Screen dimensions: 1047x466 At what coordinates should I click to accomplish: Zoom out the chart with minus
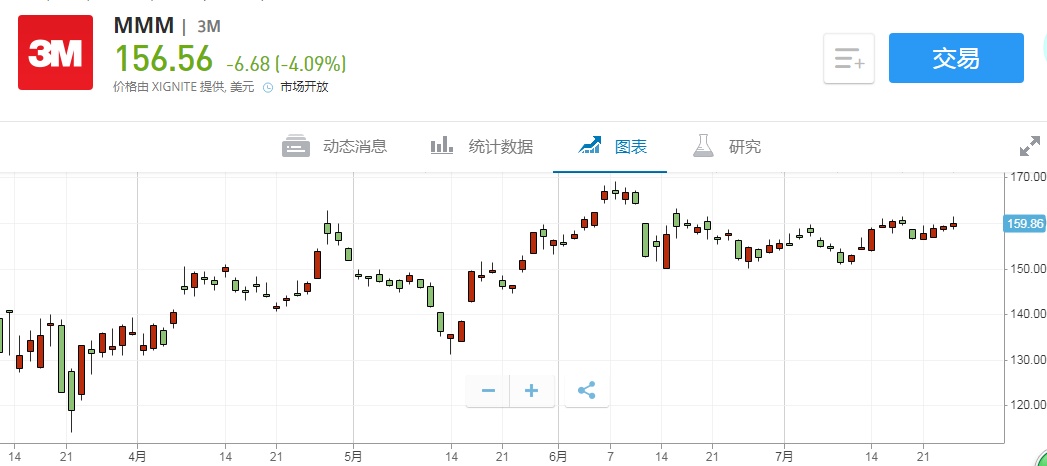click(488, 390)
